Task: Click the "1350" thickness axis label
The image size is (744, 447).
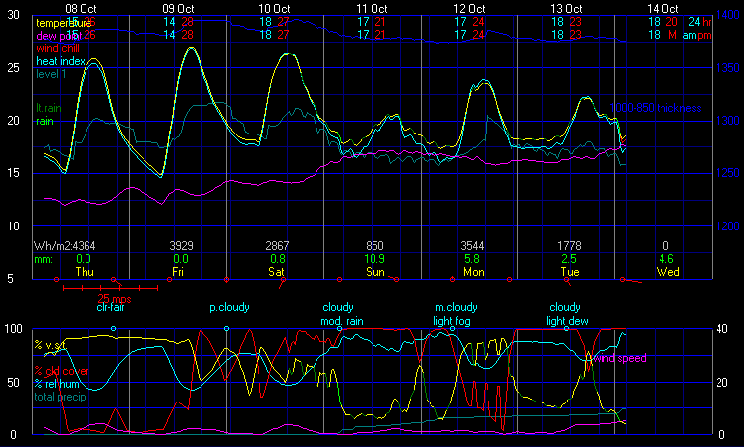Action: pyautogui.click(x=727, y=68)
